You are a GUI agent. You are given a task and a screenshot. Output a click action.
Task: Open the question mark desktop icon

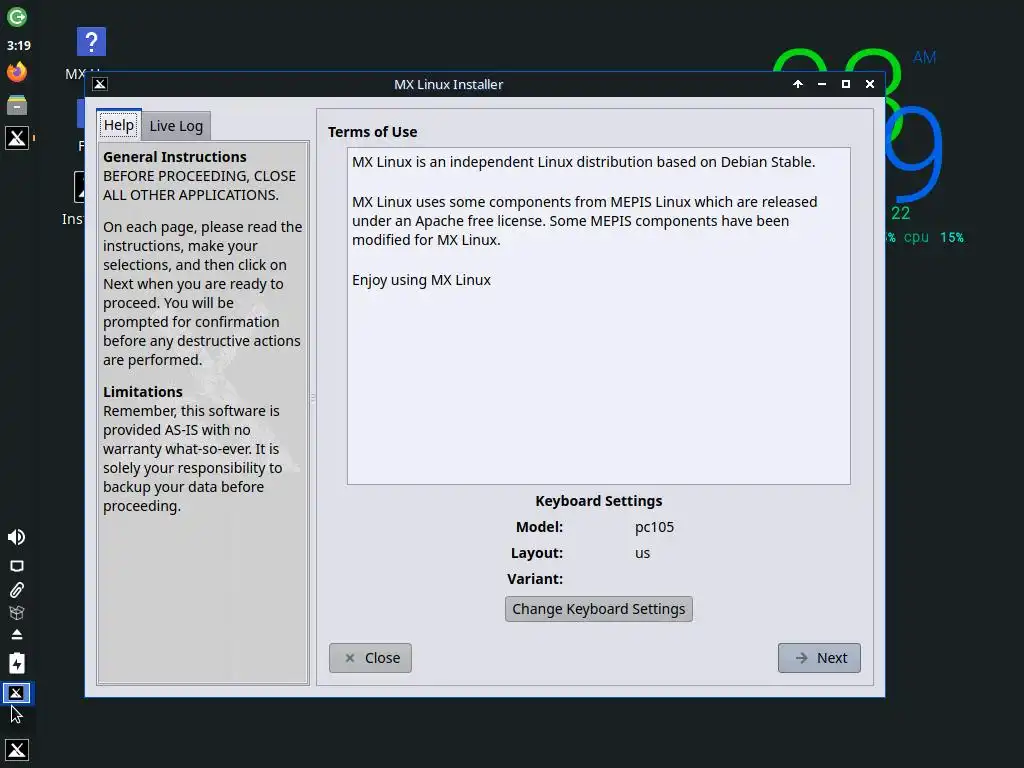(x=91, y=42)
